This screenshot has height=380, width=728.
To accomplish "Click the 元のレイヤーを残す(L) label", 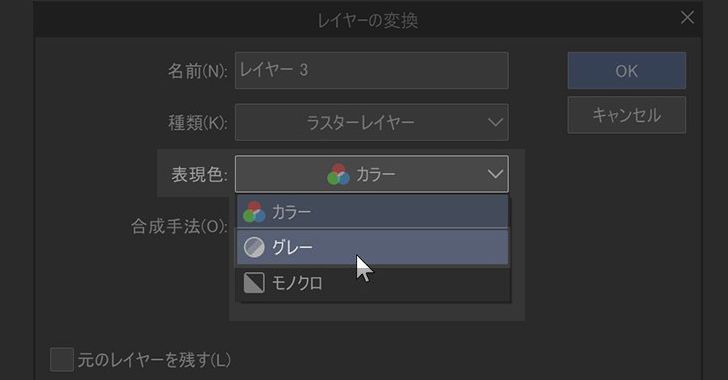I will click(x=154, y=360).
